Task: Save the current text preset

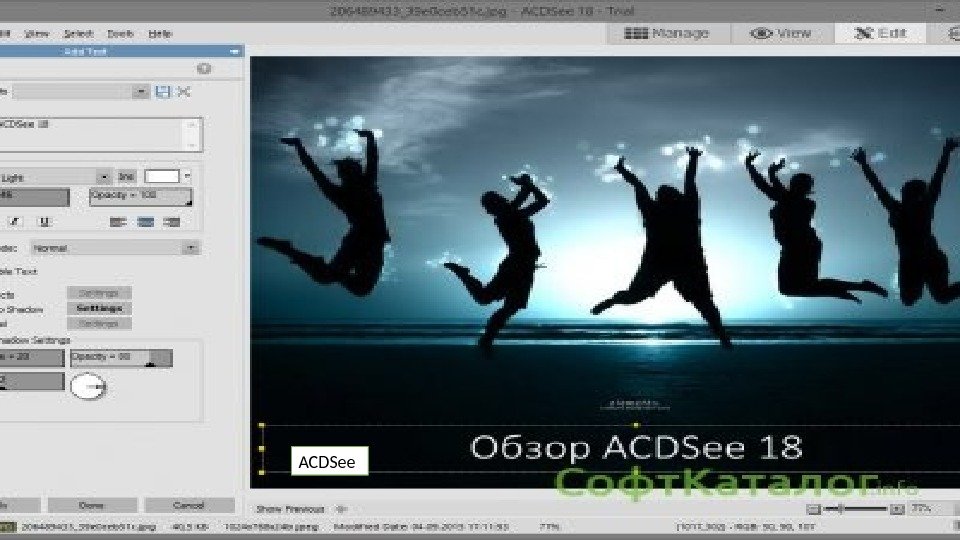Action: coord(162,92)
